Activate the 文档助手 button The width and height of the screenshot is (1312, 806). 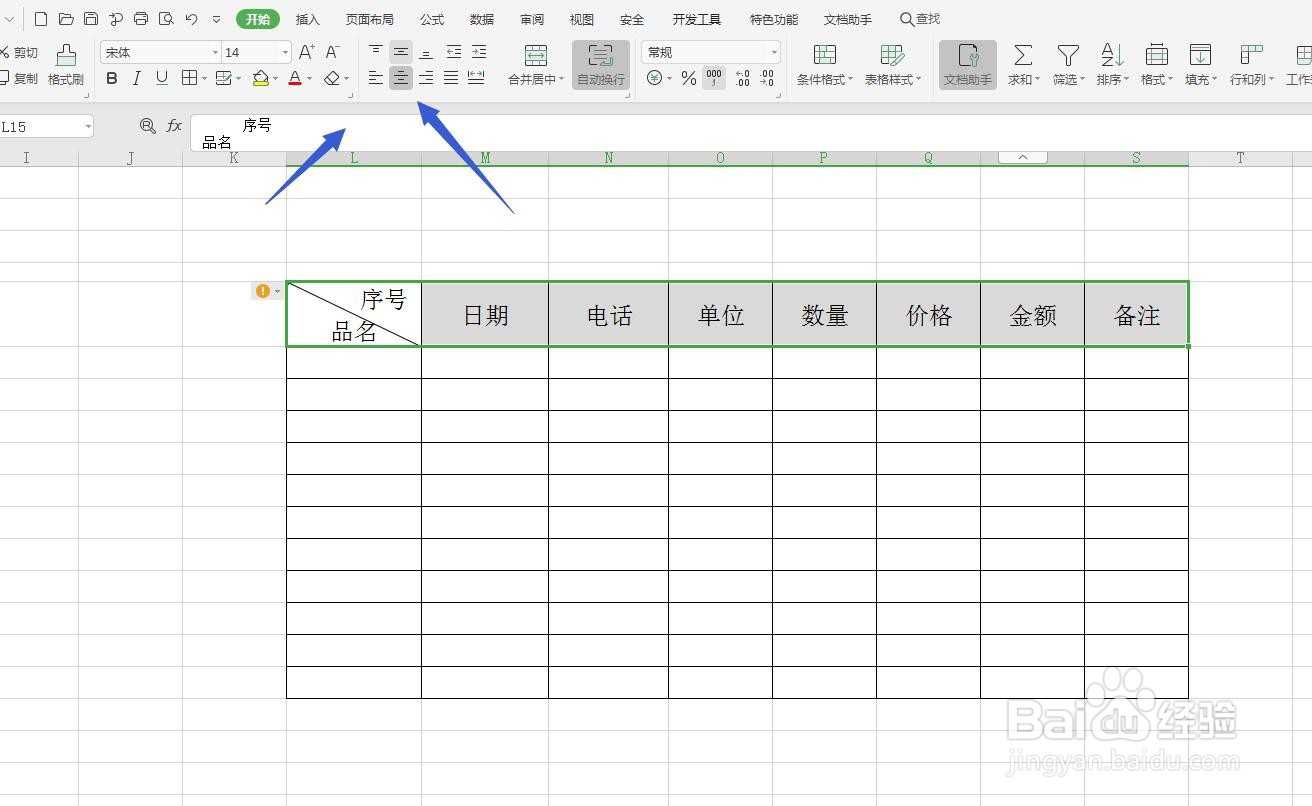click(x=966, y=65)
